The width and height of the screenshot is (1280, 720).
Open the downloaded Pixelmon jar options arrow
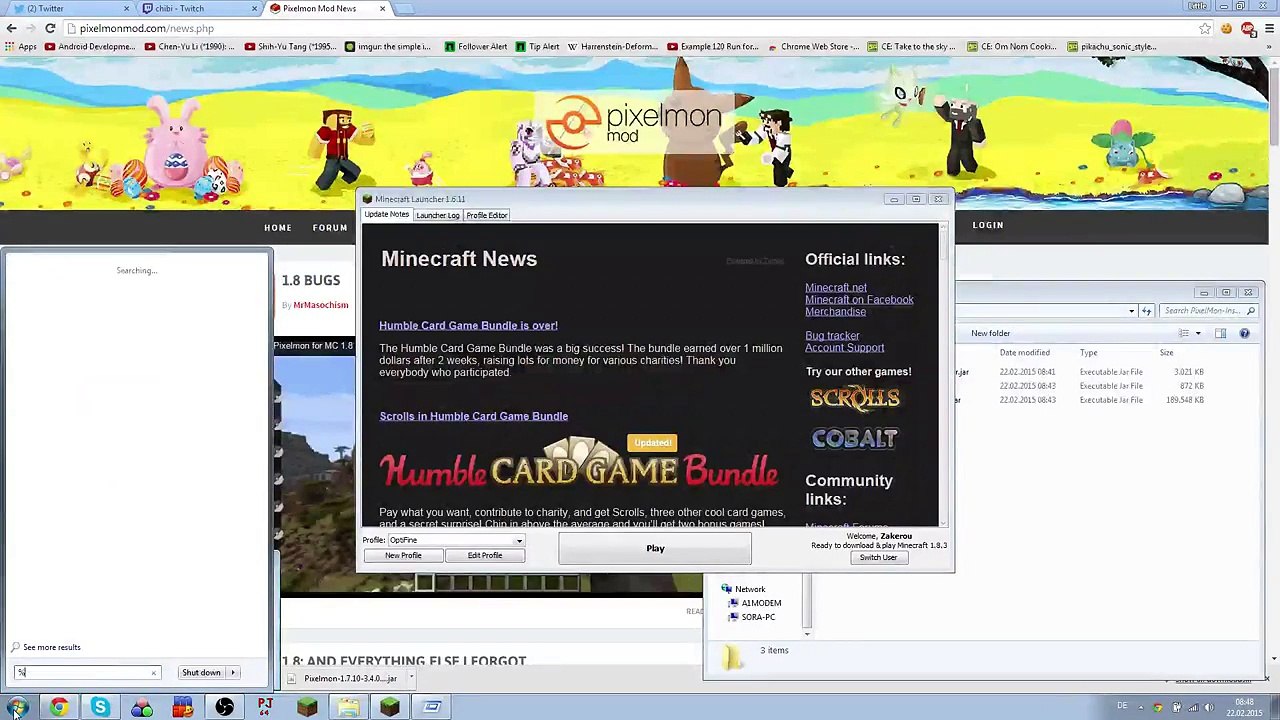(x=410, y=678)
